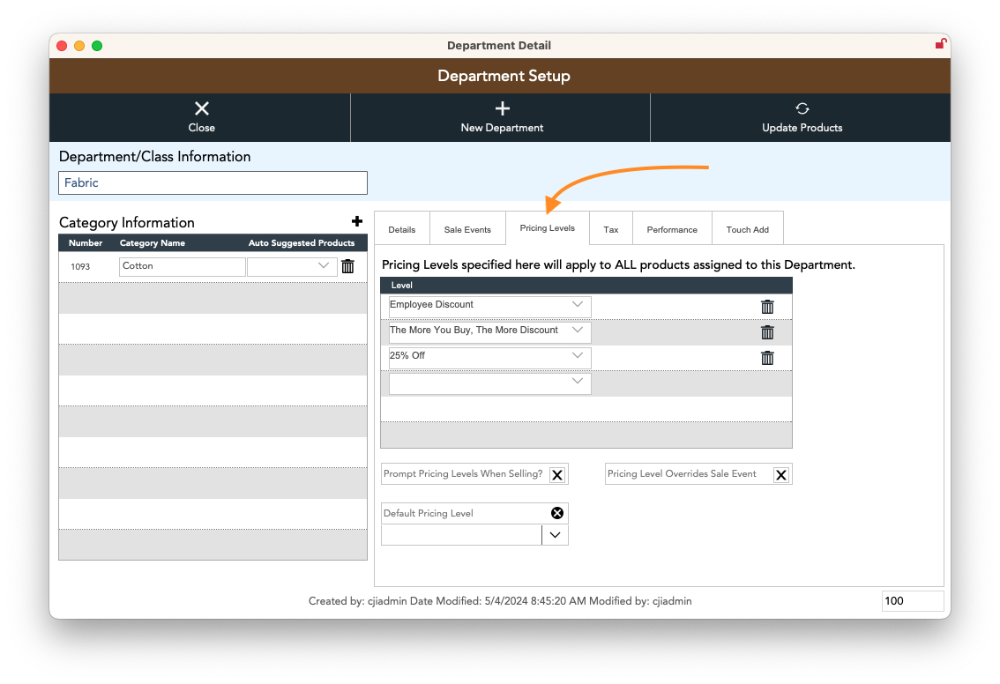1000x684 pixels.
Task: Select the Touch Add tab
Action: point(747,229)
